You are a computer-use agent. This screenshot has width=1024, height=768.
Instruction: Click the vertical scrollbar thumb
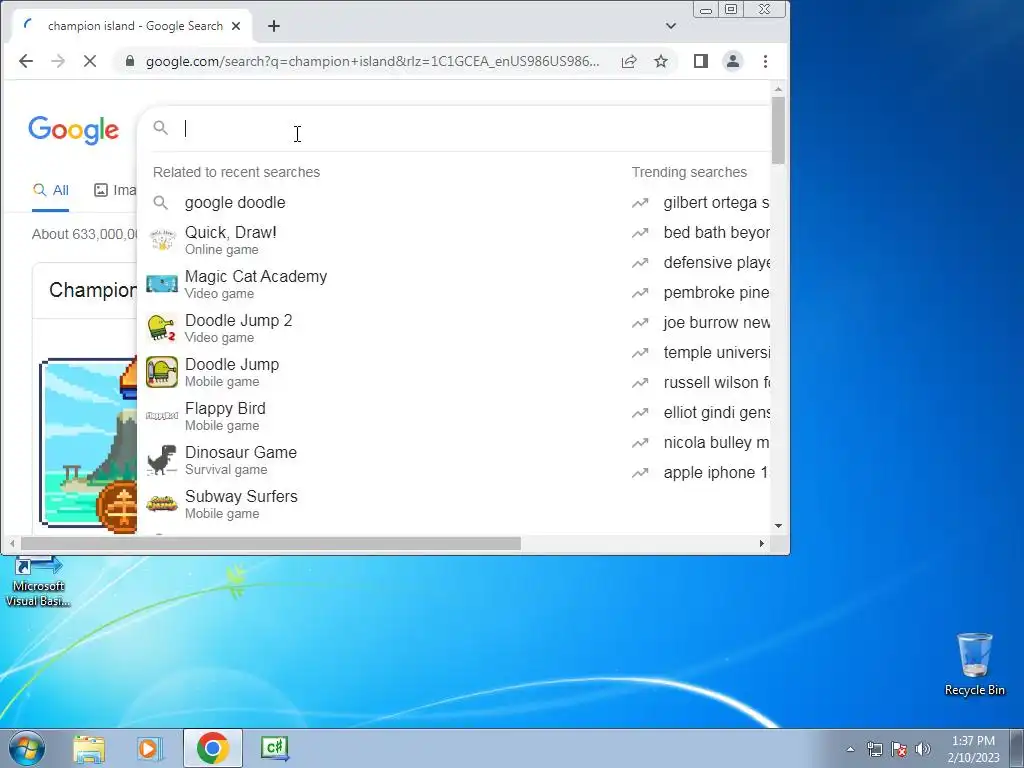(778, 130)
